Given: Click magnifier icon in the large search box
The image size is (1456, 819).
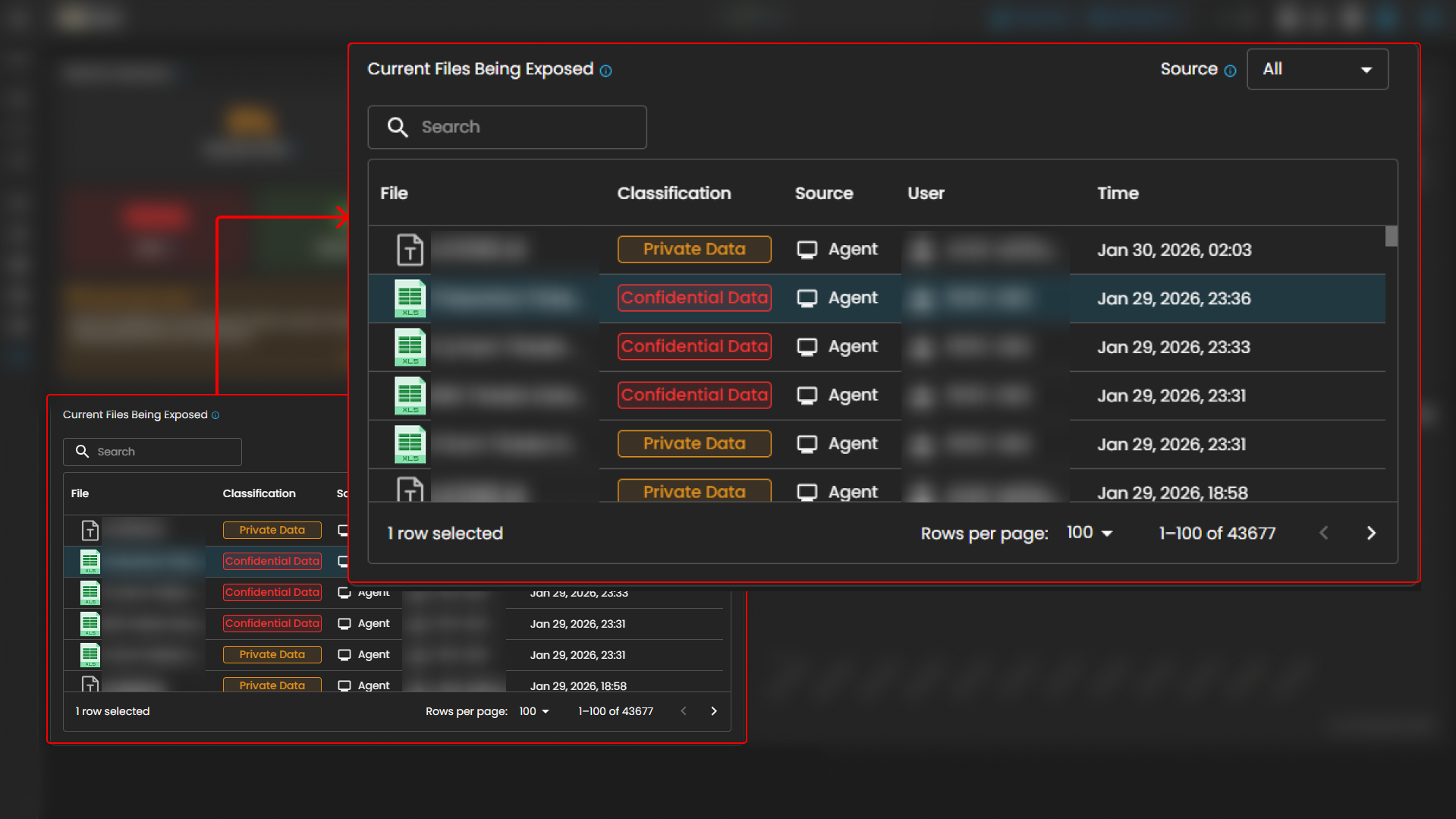Looking at the screenshot, I should pyautogui.click(x=398, y=127).
